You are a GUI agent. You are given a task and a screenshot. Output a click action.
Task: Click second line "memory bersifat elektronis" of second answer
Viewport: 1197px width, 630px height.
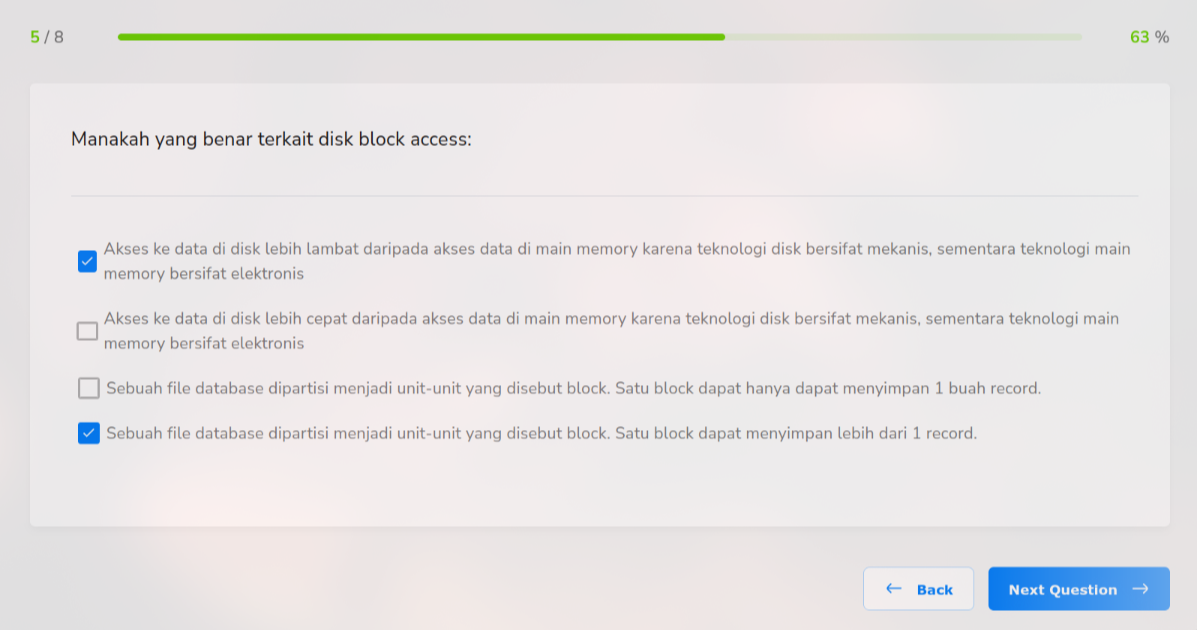click(x=204, y=343)
